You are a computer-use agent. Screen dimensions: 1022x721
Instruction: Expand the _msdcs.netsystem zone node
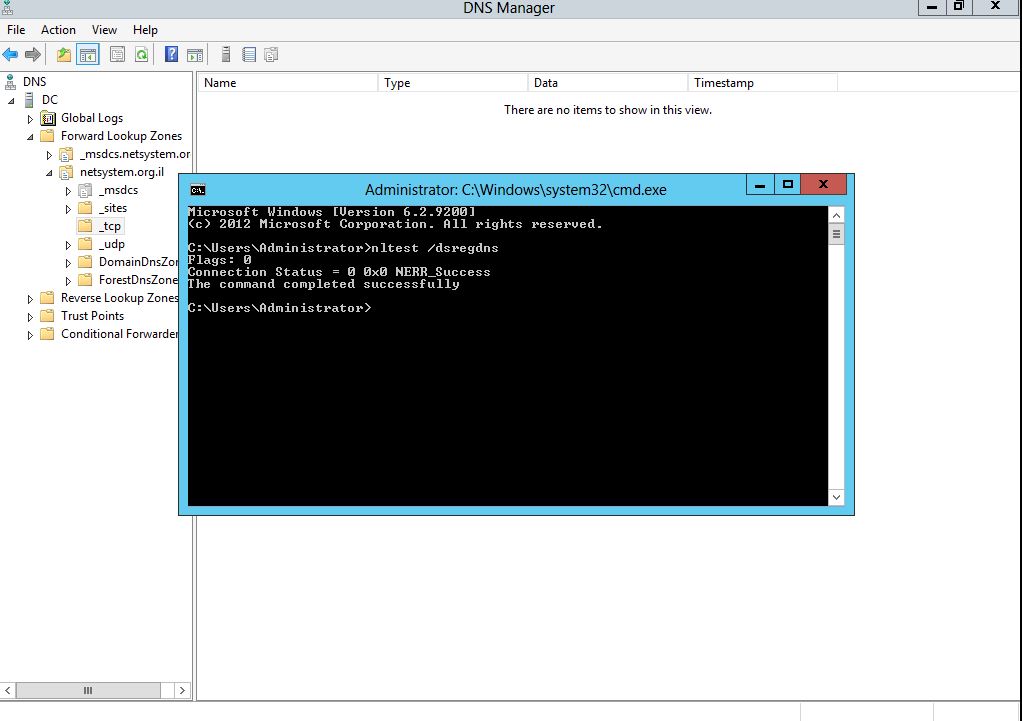point(49,155)
